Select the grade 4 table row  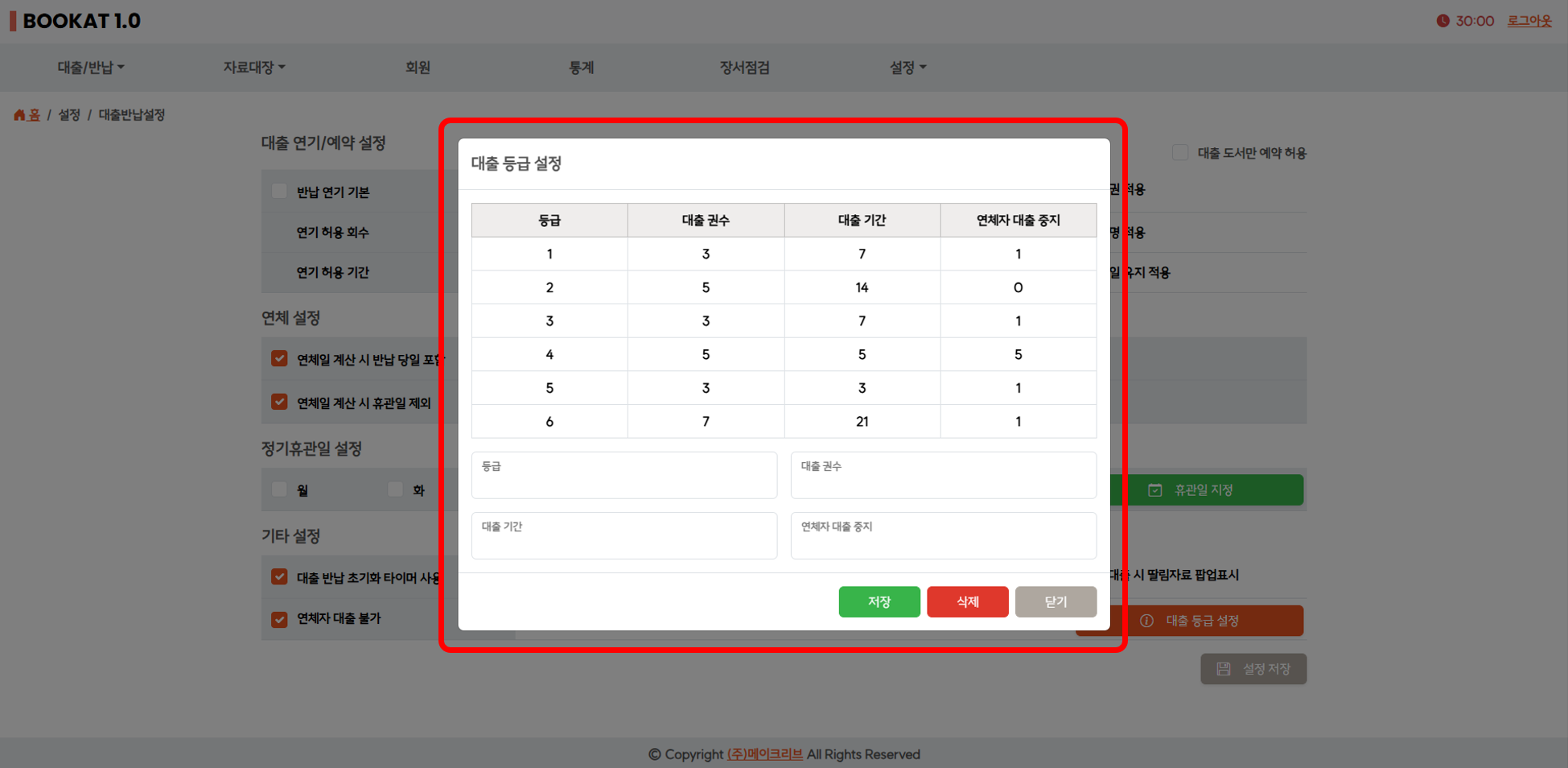(x=784, y=354)
